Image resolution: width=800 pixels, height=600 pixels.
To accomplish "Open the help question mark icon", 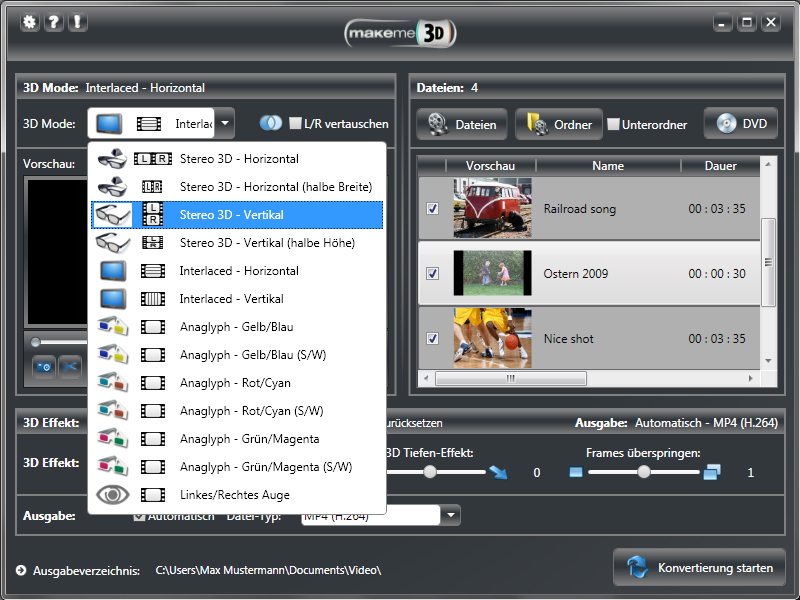I will (x=53, y=22).
